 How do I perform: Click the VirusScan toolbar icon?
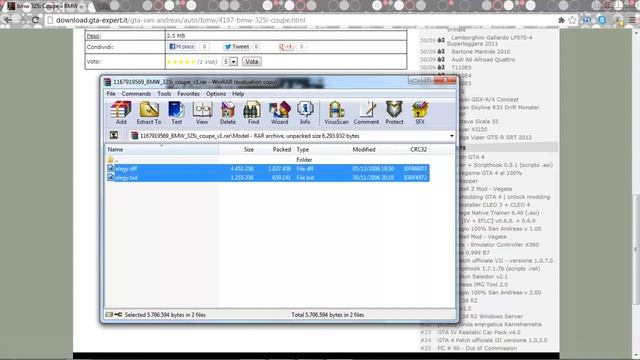[x=336, y=113]
